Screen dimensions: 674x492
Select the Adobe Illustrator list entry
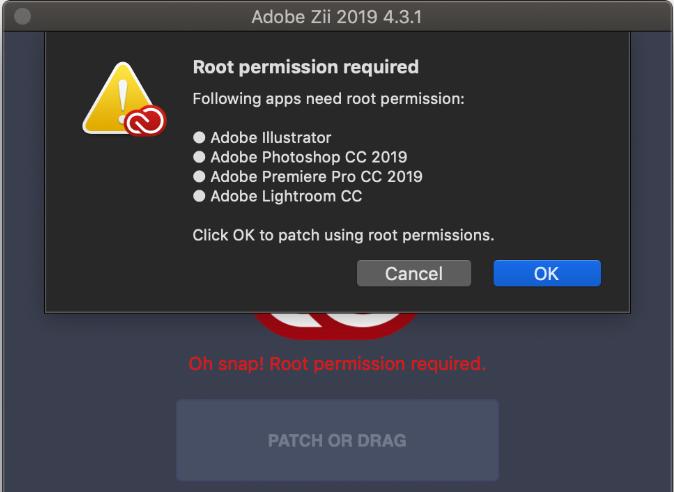(x=271, y=138)
